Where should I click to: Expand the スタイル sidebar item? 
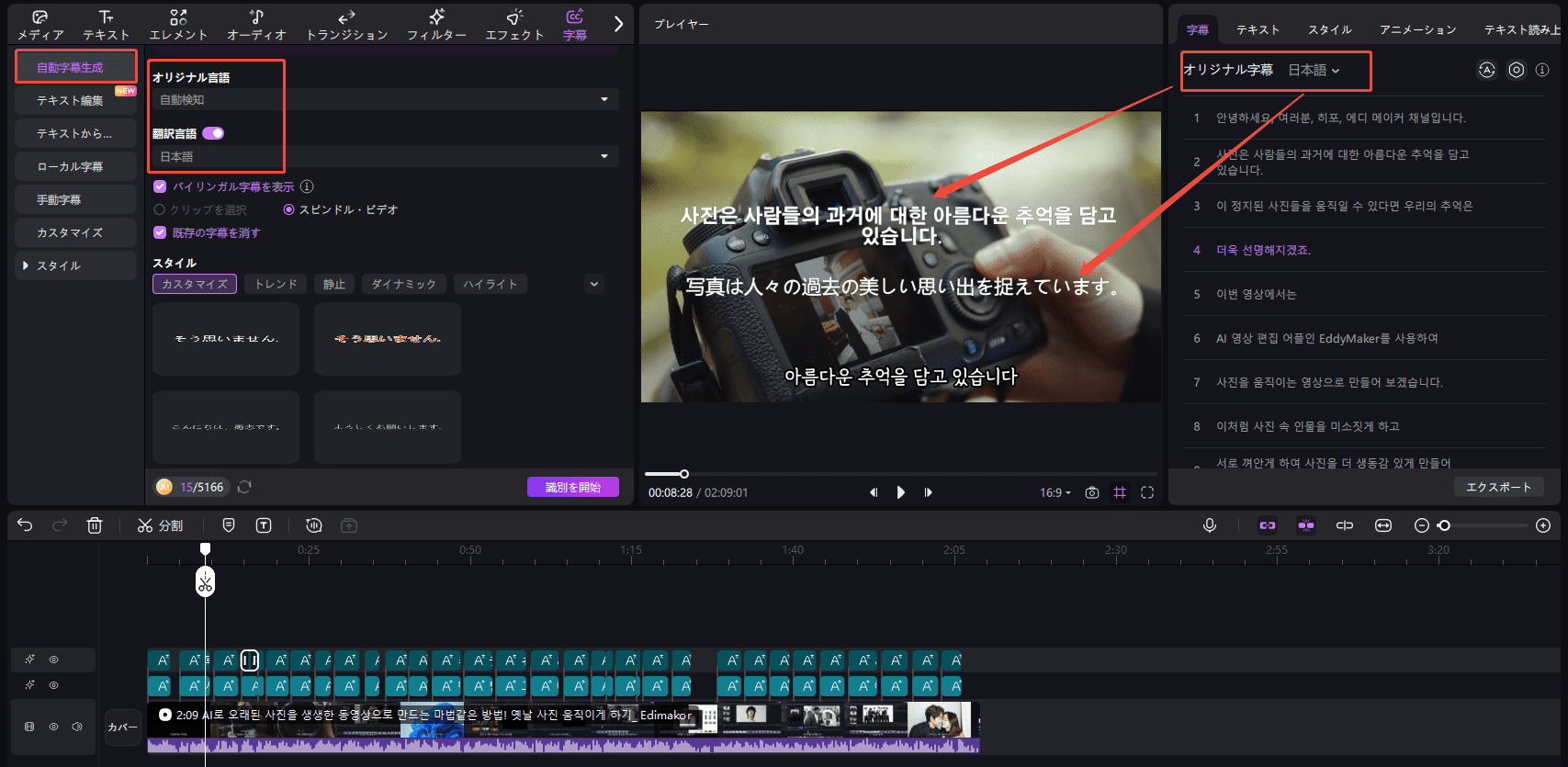coord(75,265)
